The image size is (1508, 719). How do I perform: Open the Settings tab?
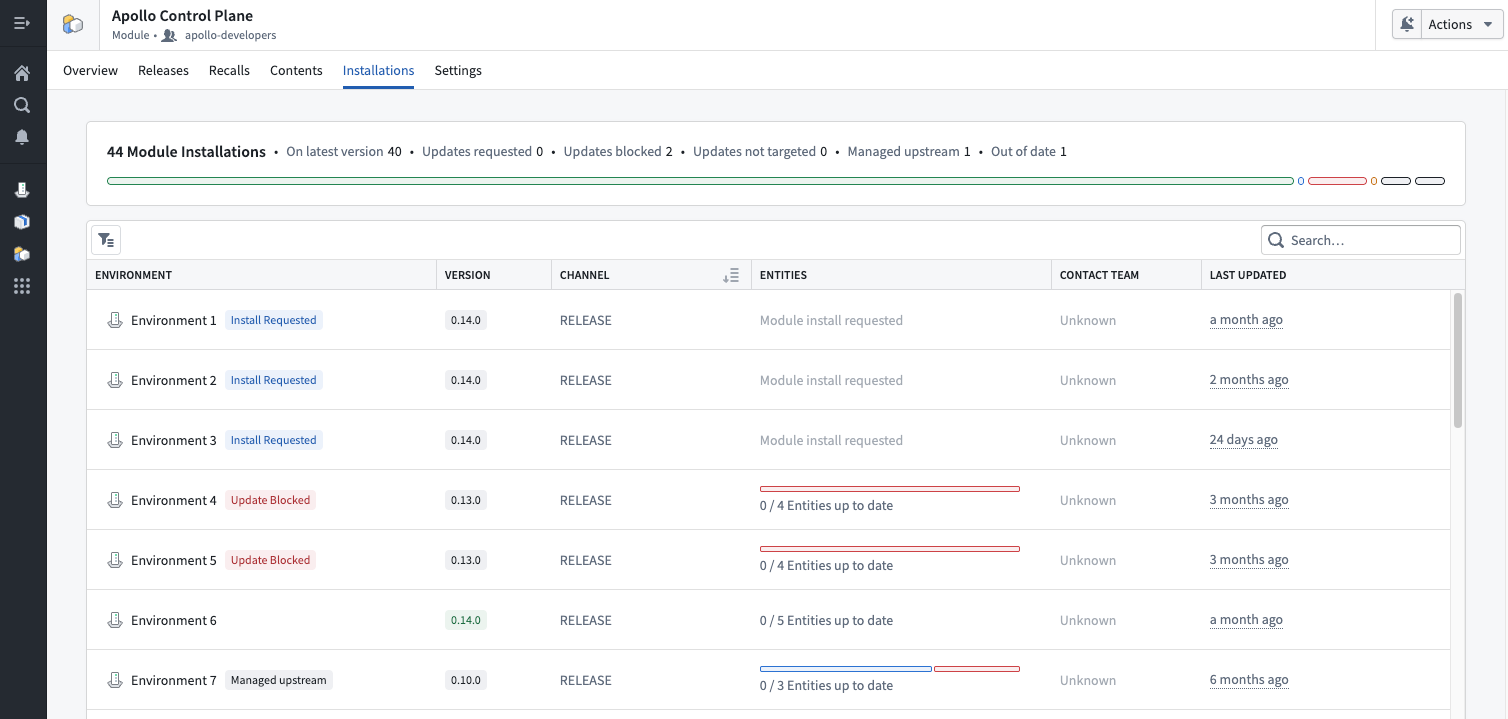pyautogui.click(x=458, y=70)
